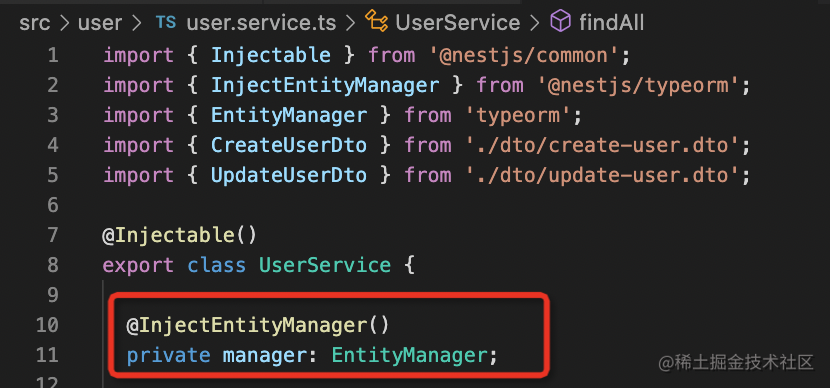Click the findAll method cube icon

(x=561, y=22)
